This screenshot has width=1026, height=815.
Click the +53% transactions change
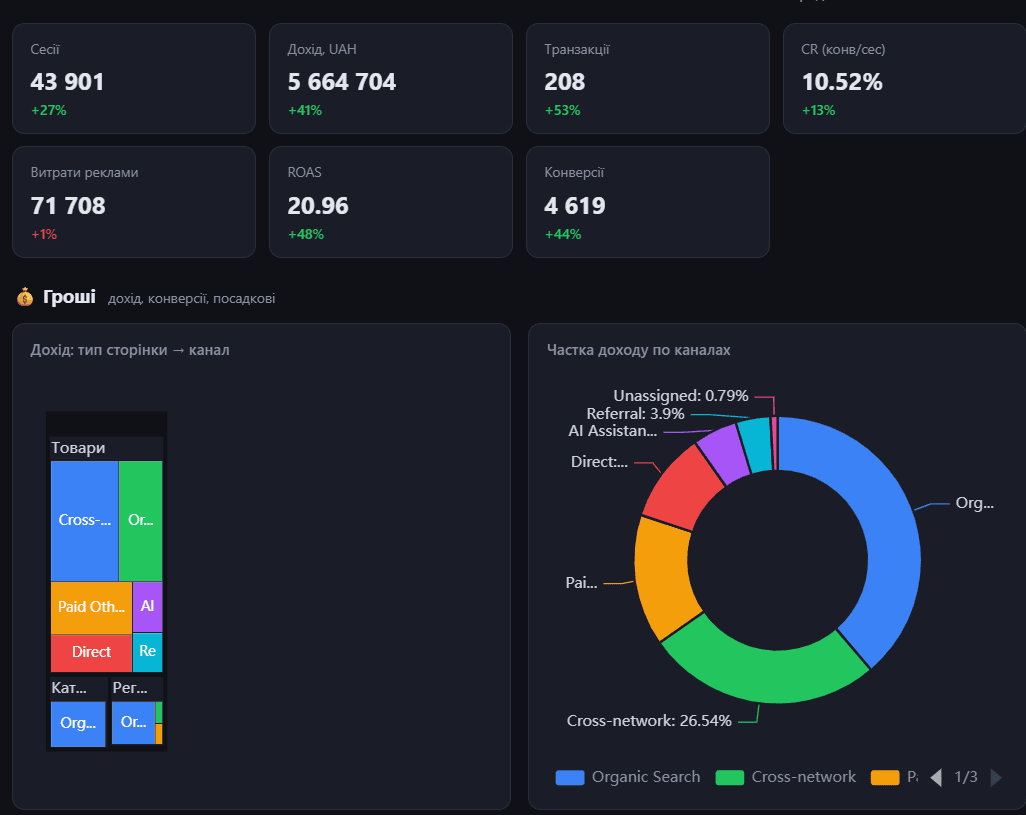click(x=563, y=111)
